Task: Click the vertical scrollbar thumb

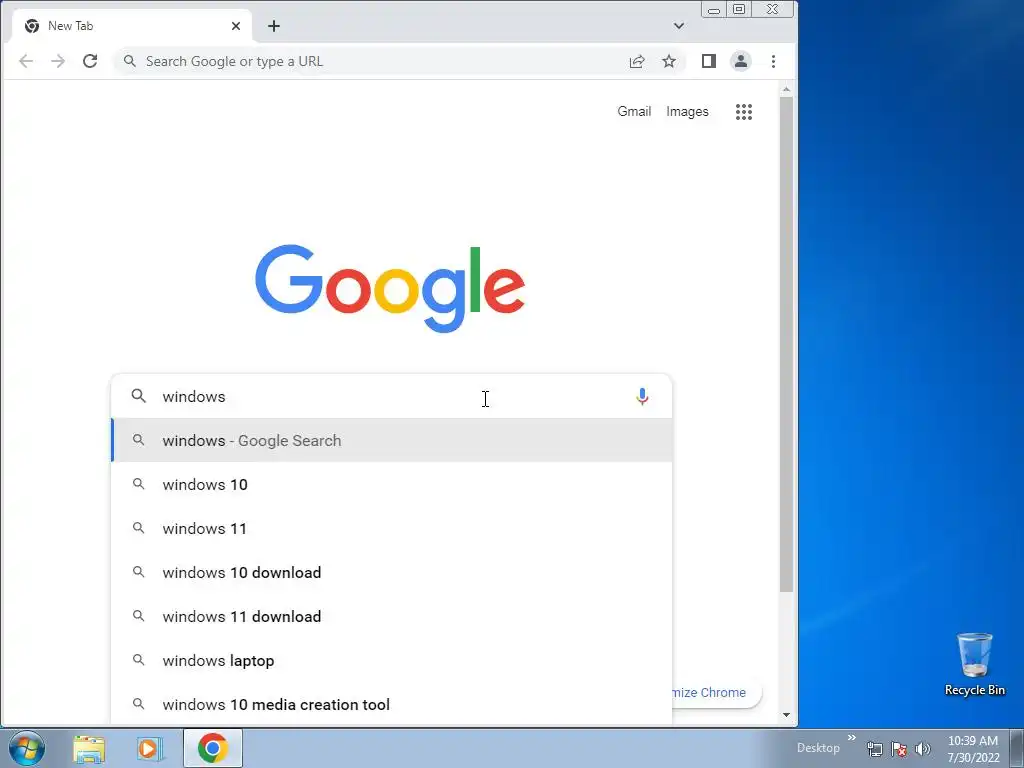Action: coord(786,345)
